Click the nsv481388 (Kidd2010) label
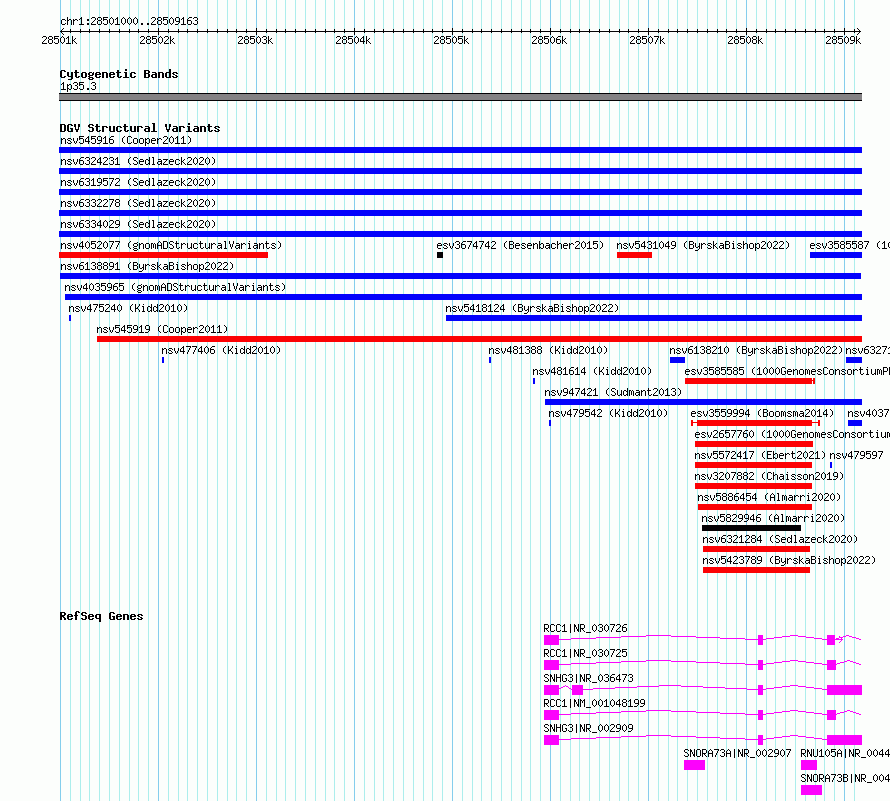 (x=548, y=350)
